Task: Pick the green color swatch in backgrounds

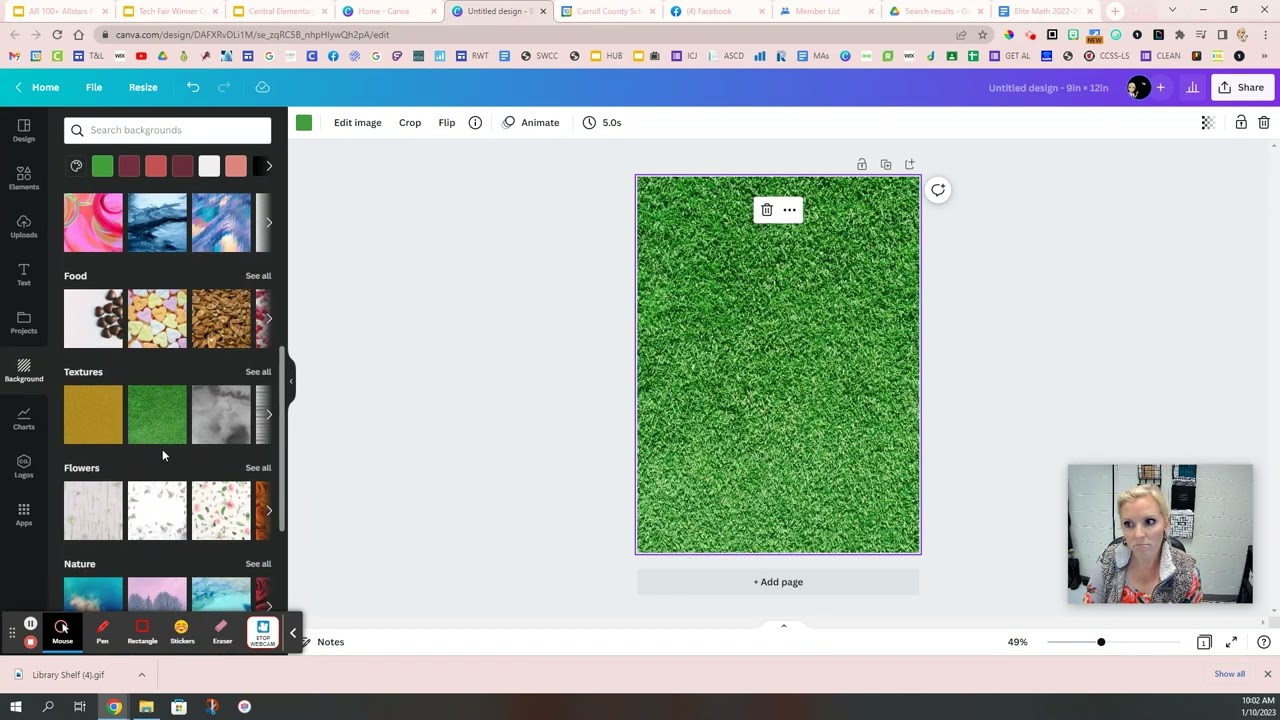Action: coord(102,166)
